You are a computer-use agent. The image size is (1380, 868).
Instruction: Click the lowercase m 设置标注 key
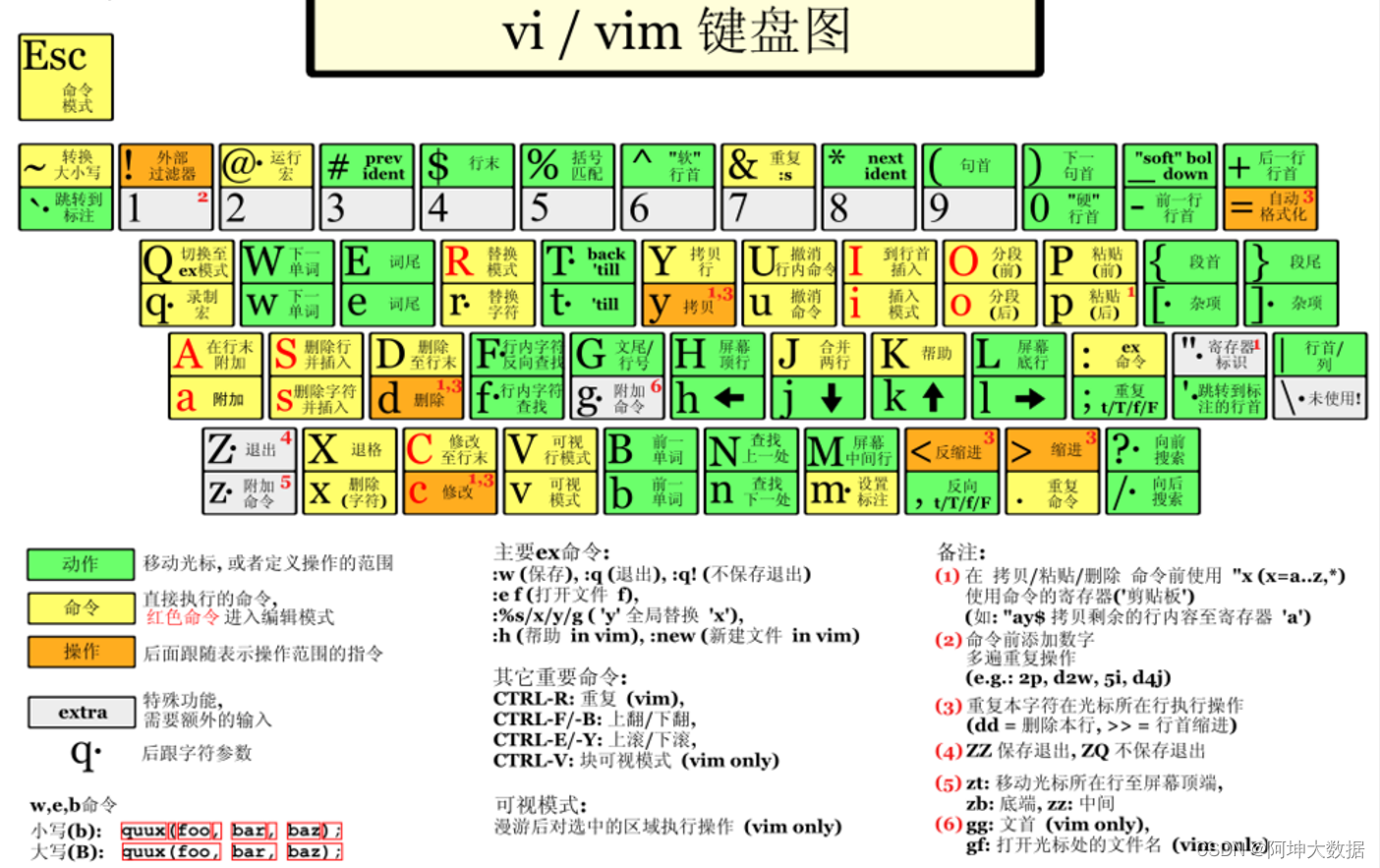pyautogui.click(x=851, y=492)
